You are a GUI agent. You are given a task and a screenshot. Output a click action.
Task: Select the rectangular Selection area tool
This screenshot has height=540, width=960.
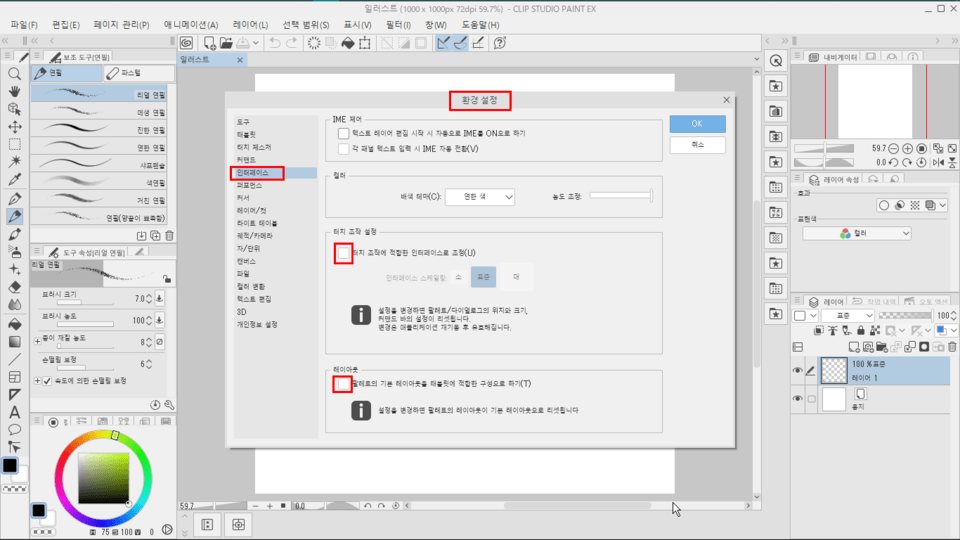(15, 144)
